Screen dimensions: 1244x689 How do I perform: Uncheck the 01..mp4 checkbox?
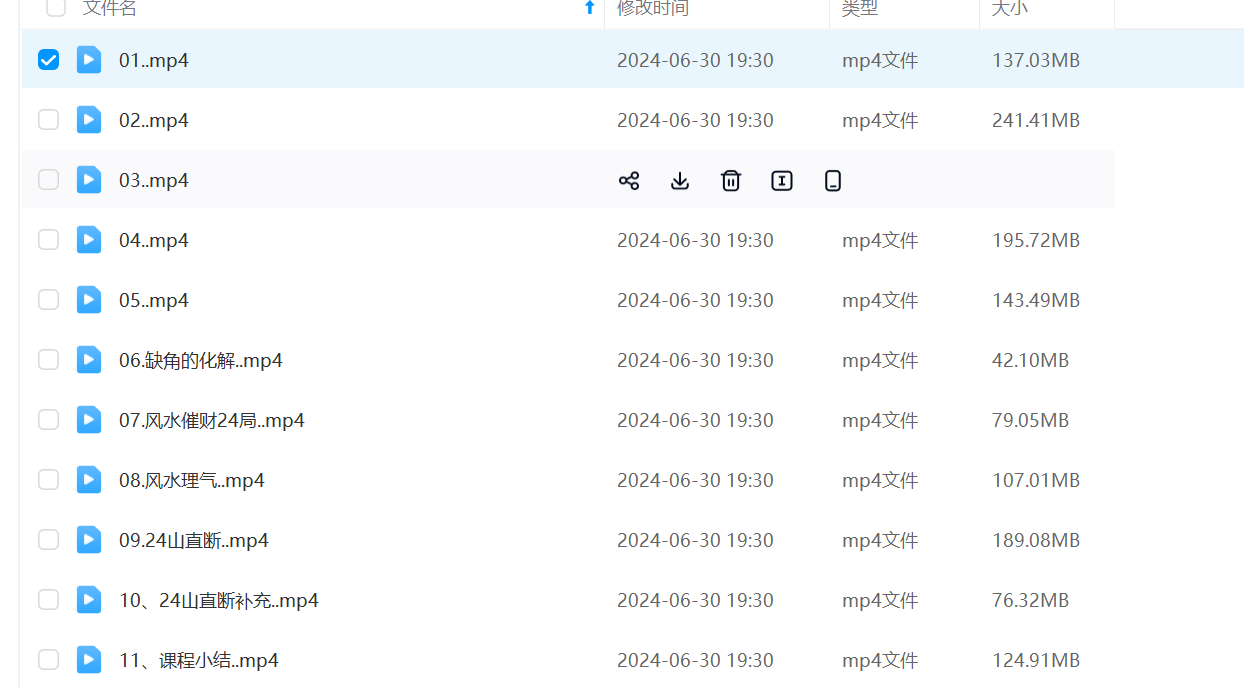(x=48, y=60)
